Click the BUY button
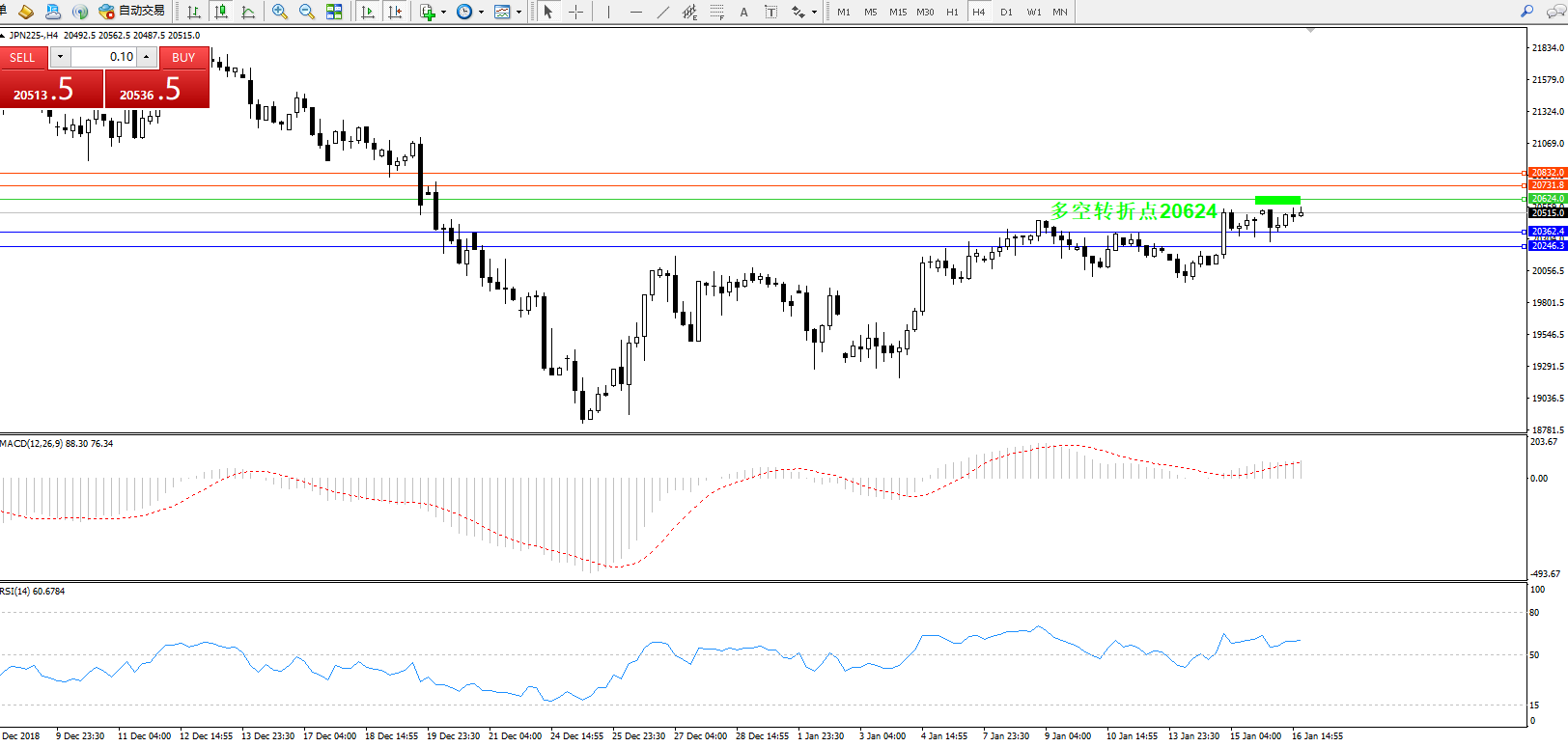 click(x=183, y=57)
